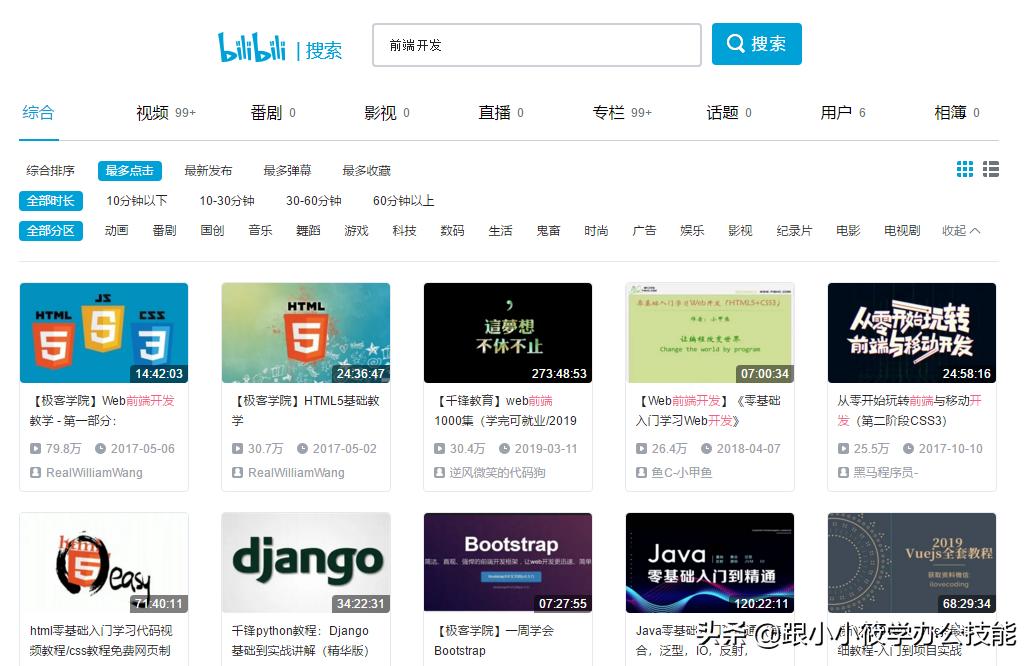
Task: Open the 综合 tab
Action: pos(38,112)
